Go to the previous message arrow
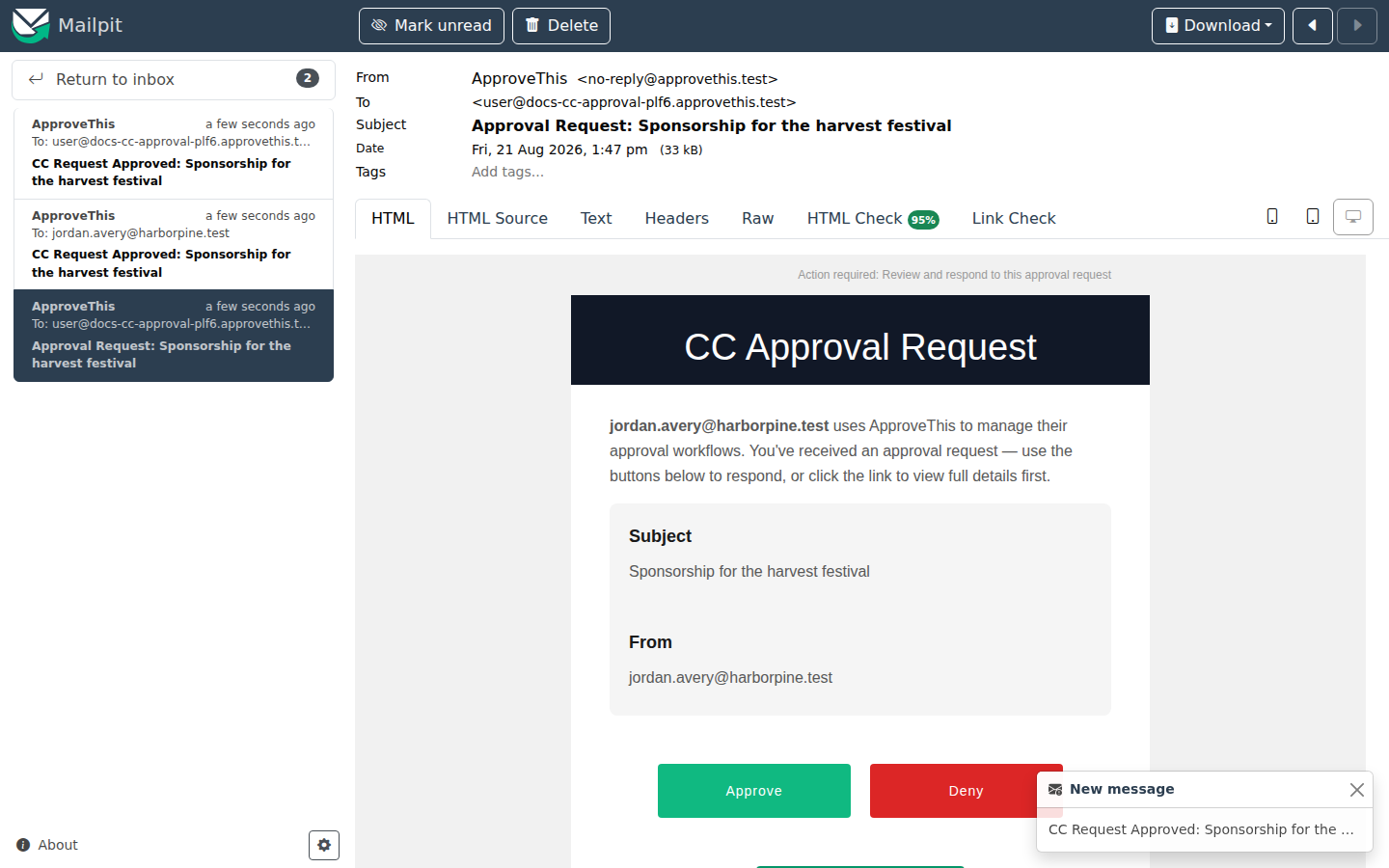 click(x=1313, y=26)
